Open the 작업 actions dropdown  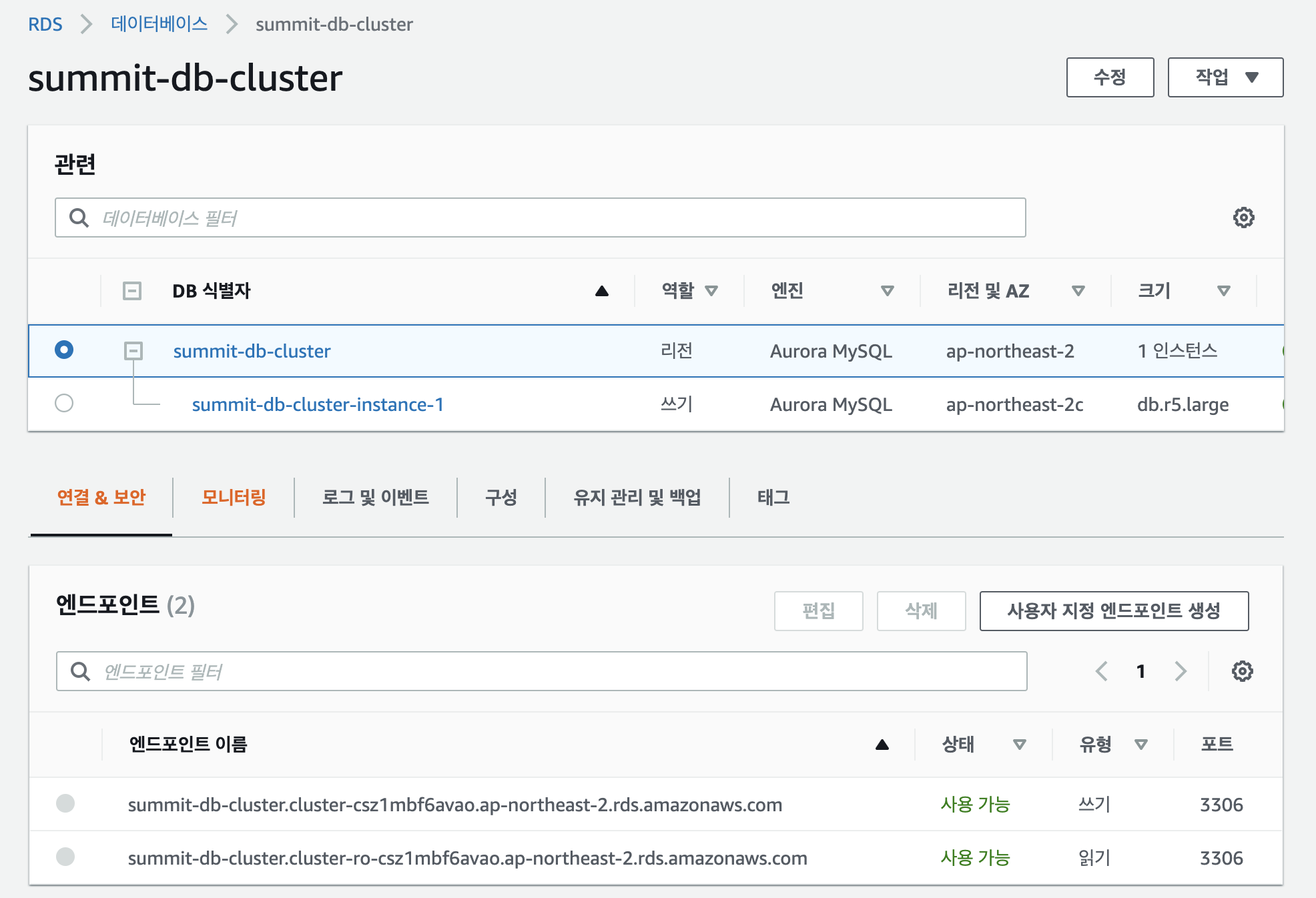pos(1225,77)
